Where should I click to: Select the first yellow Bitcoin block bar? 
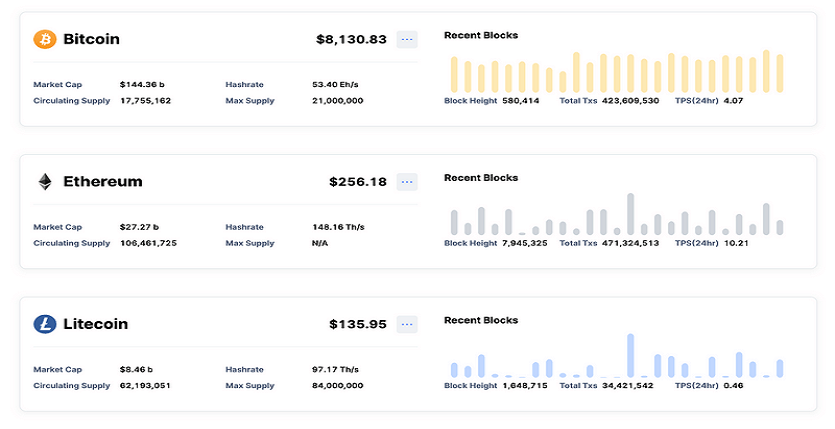tap(454, 75)
